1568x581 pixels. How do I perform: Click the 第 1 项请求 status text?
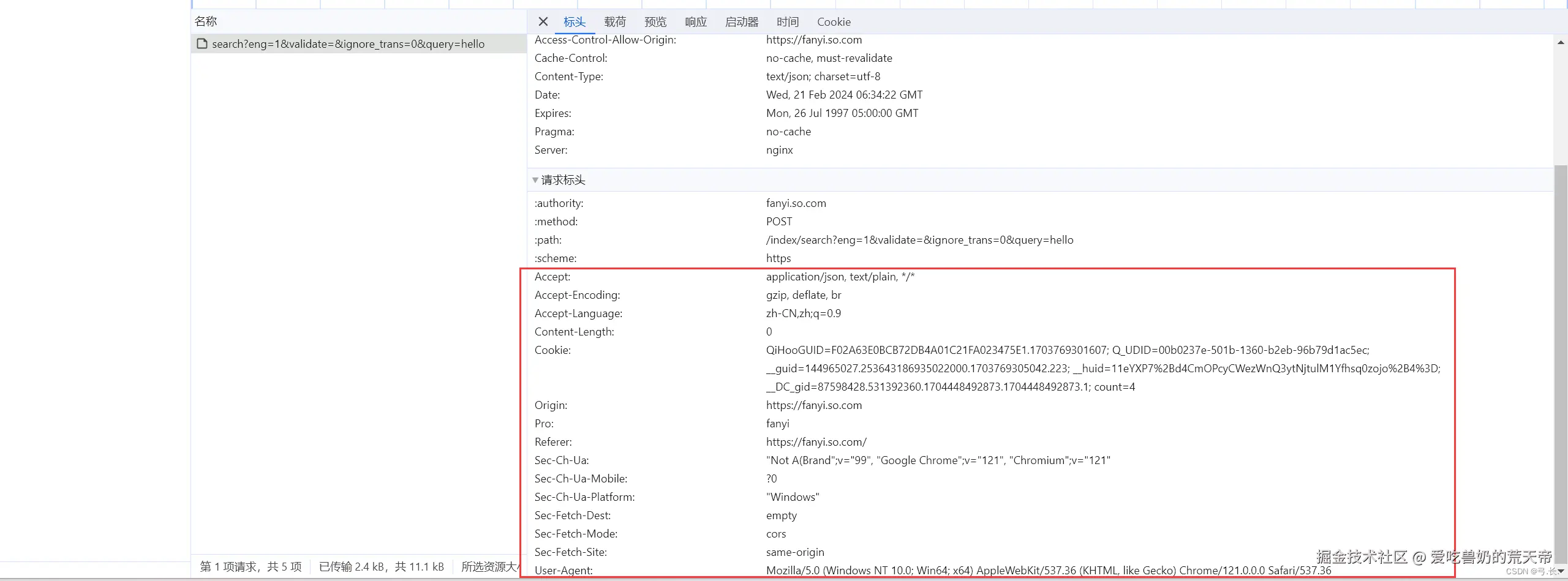tap(251, 567)
